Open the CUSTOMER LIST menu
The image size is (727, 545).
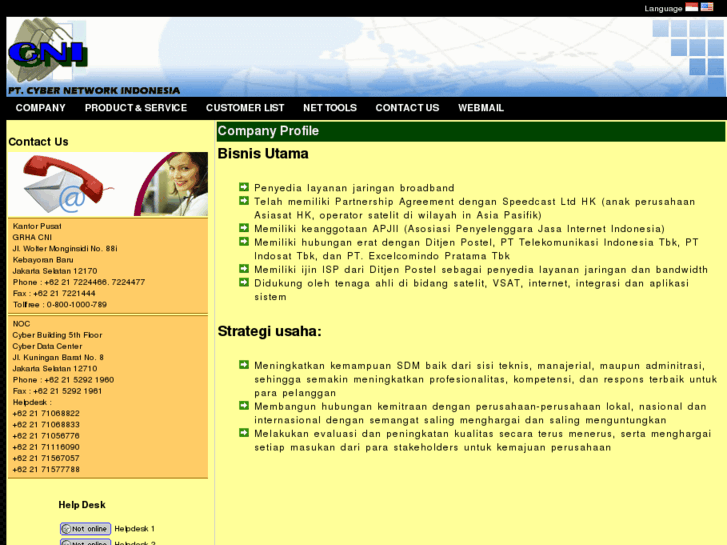(x=245, y=108)
